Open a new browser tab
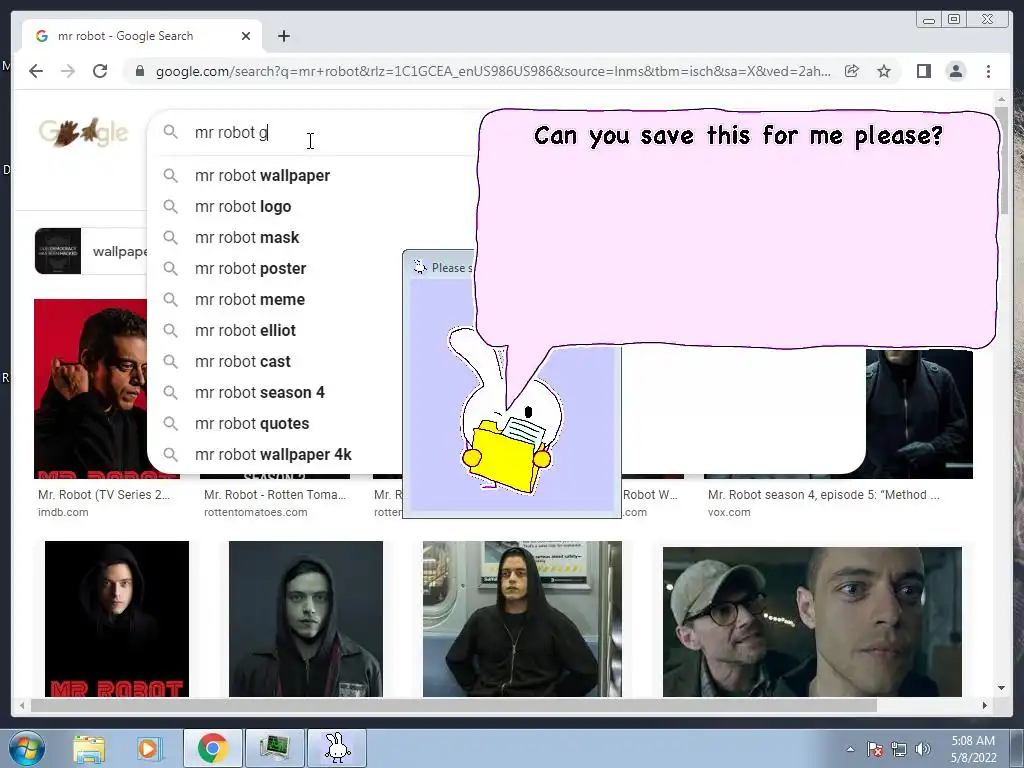 tap(283, 36)
